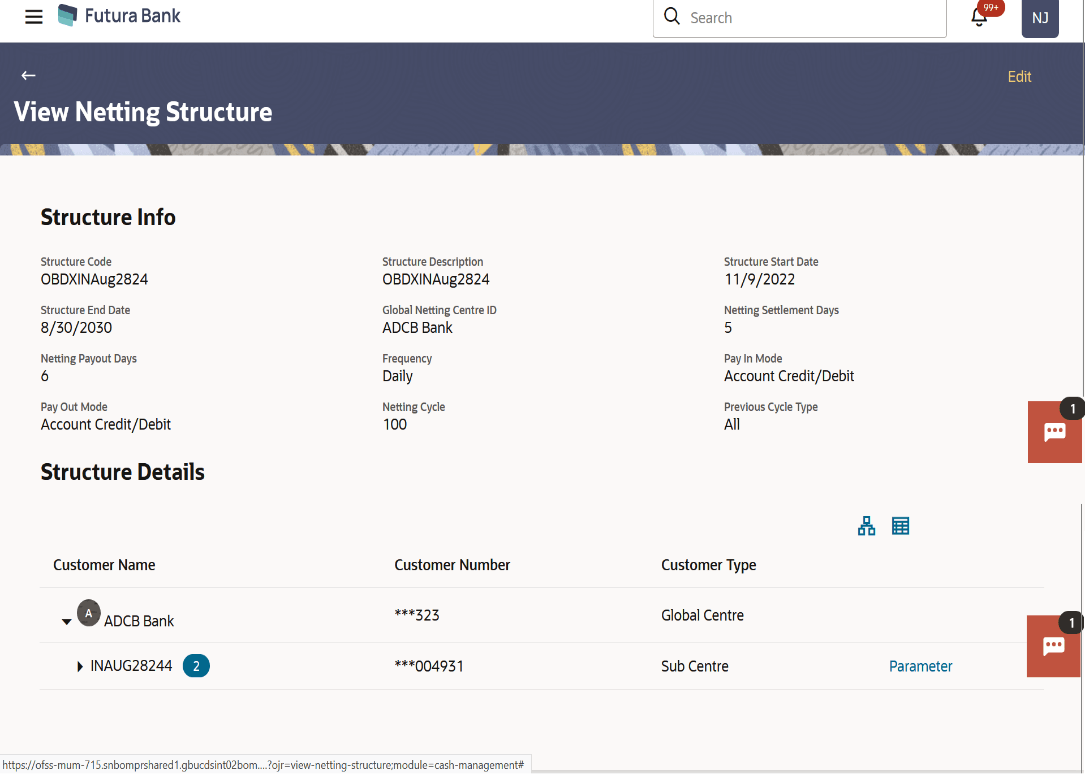Select INAUG28244 customer name text
Viewport: 1085px width, 776px height.
click(131, 666)
